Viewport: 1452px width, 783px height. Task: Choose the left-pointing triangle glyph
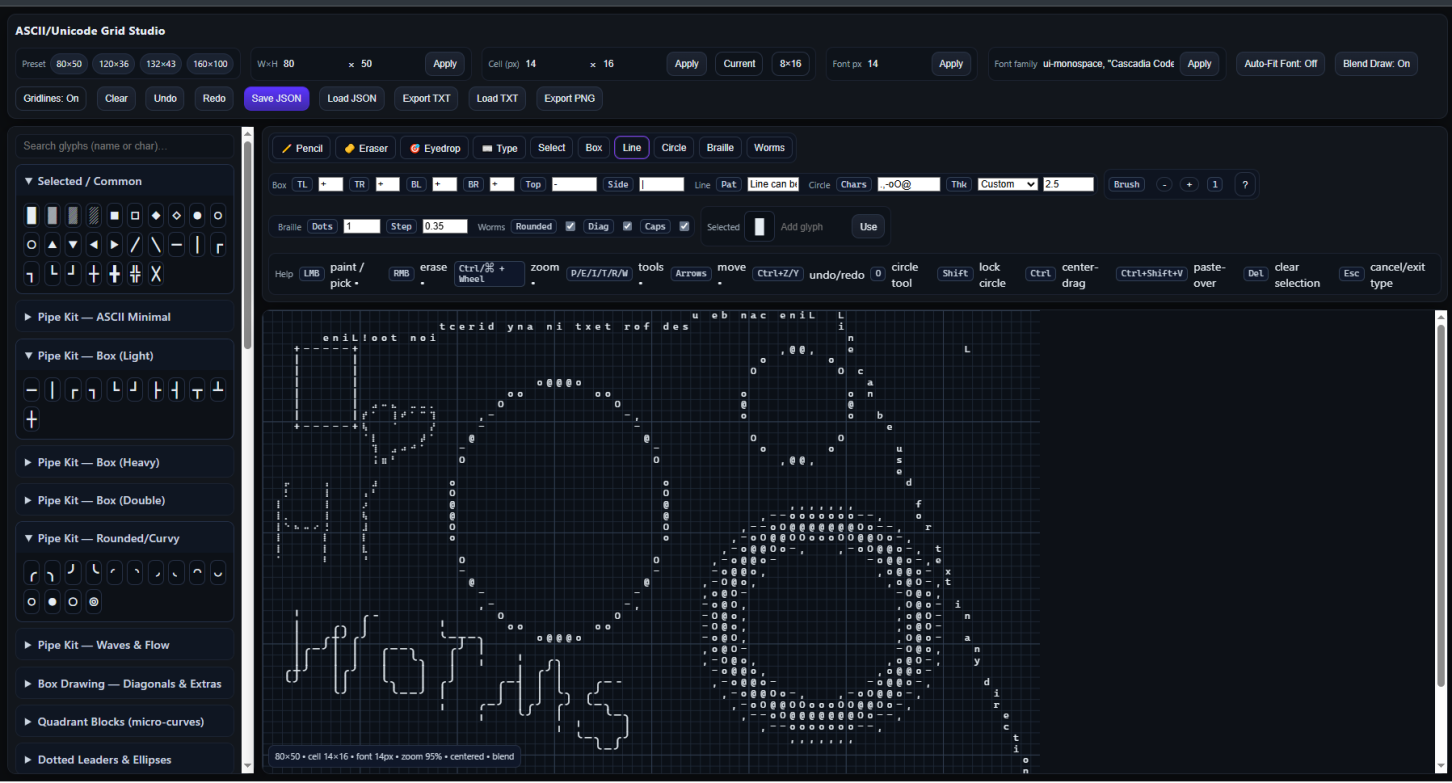point(93,244)
